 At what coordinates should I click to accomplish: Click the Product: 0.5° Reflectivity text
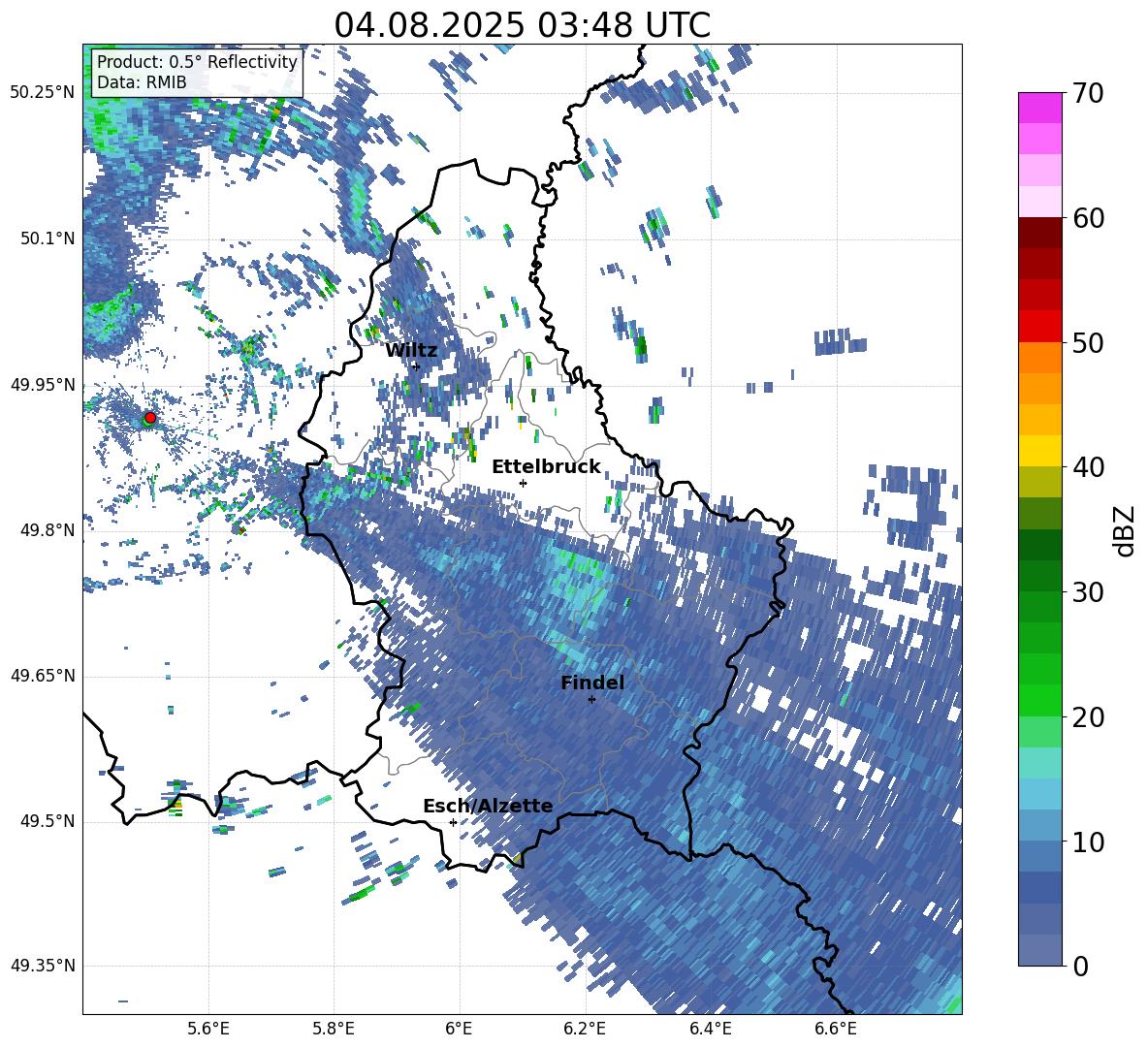[x=197, y=62]
